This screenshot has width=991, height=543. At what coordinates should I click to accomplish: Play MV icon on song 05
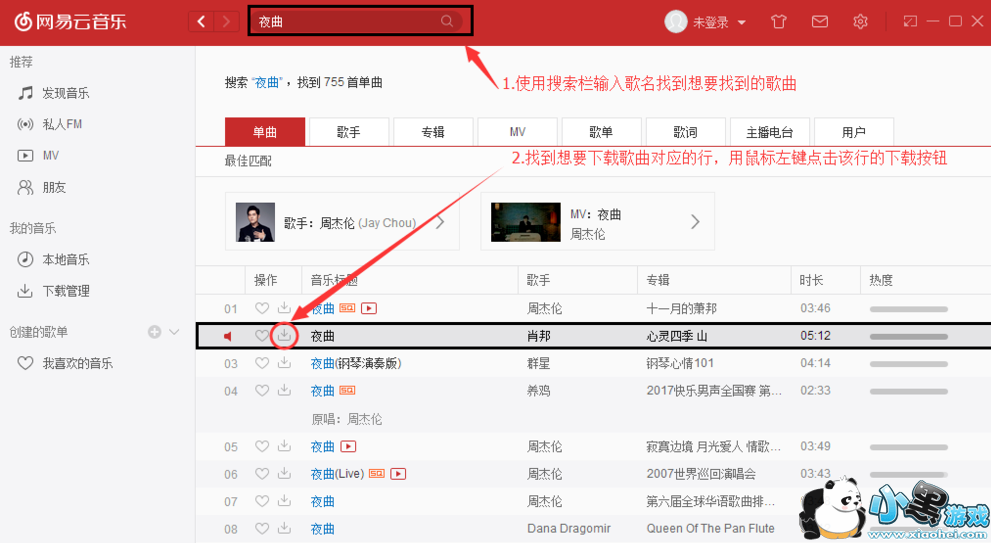(348, 446)
